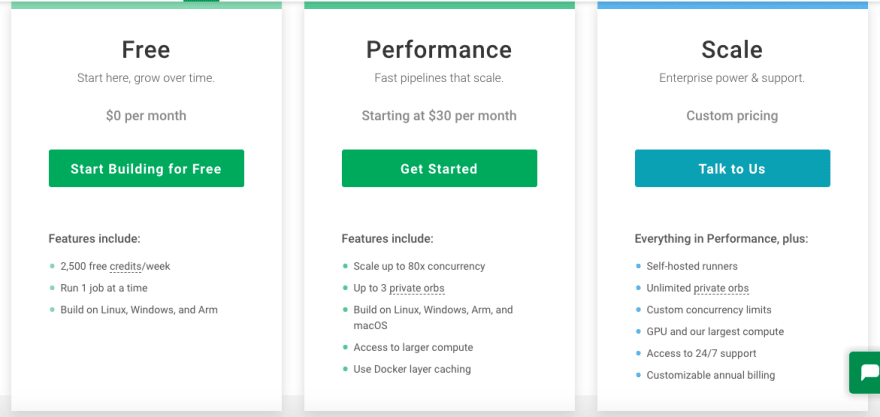The width and height of the screenshot is (880, 417).
Task: Click GPU and our largest compute item
Action: 715,331
